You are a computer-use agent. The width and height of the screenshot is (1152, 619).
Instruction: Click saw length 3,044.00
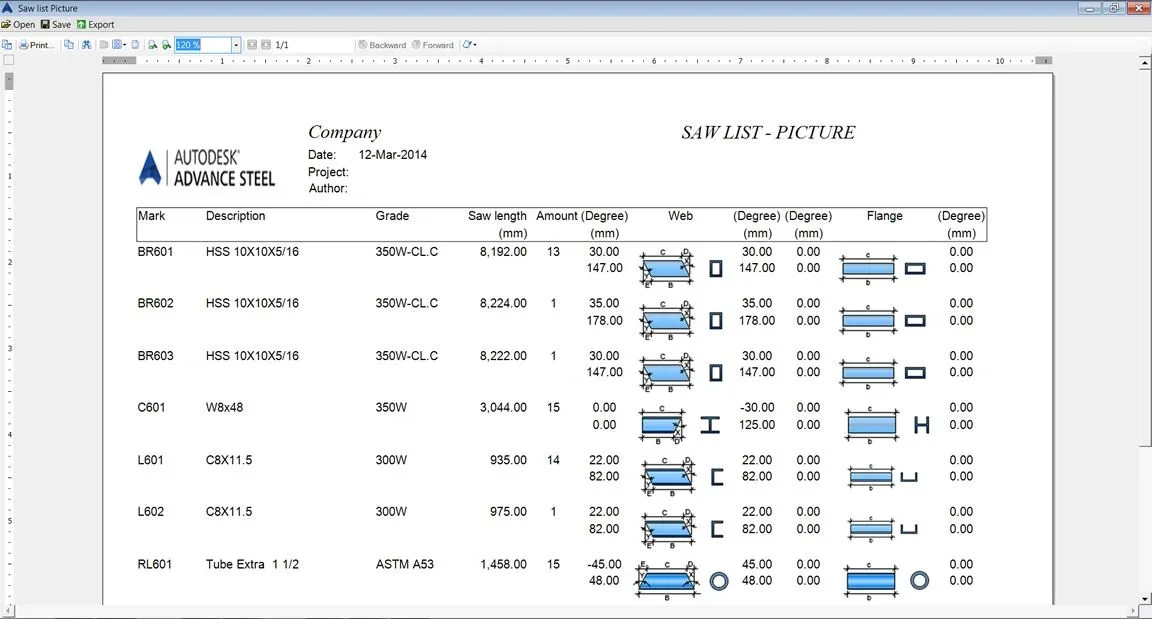pos(503,408)
